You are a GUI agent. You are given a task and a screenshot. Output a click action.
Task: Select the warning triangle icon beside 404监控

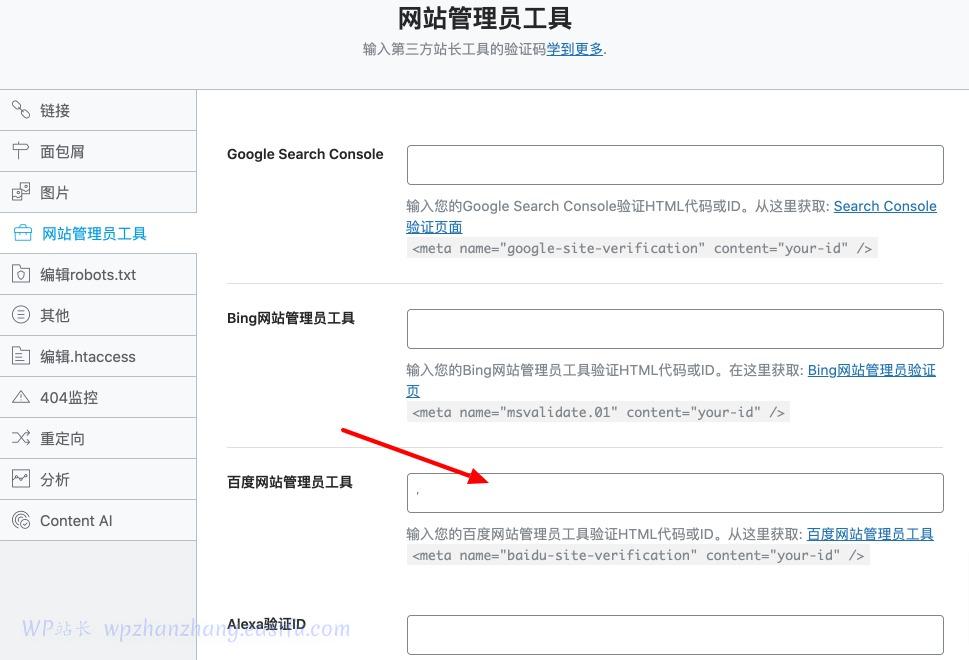click(x=21, y=397)
